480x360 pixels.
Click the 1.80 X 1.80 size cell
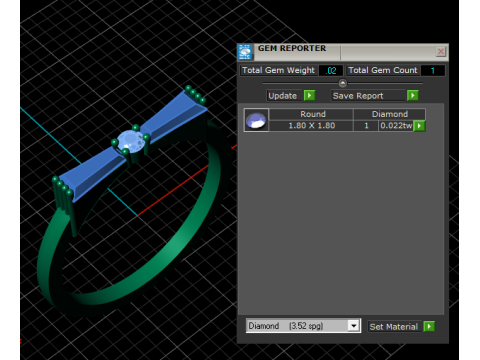311,126
